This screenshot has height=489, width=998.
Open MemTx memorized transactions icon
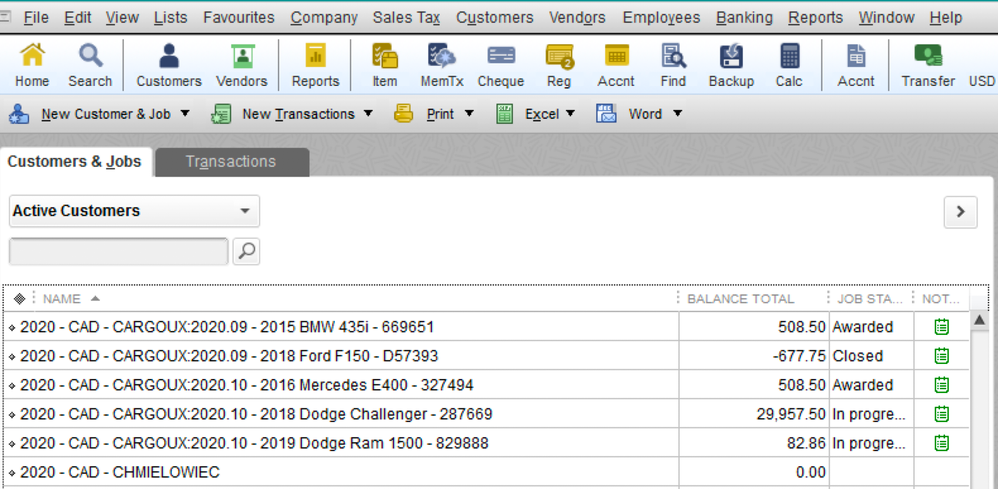tap(442, 65)
